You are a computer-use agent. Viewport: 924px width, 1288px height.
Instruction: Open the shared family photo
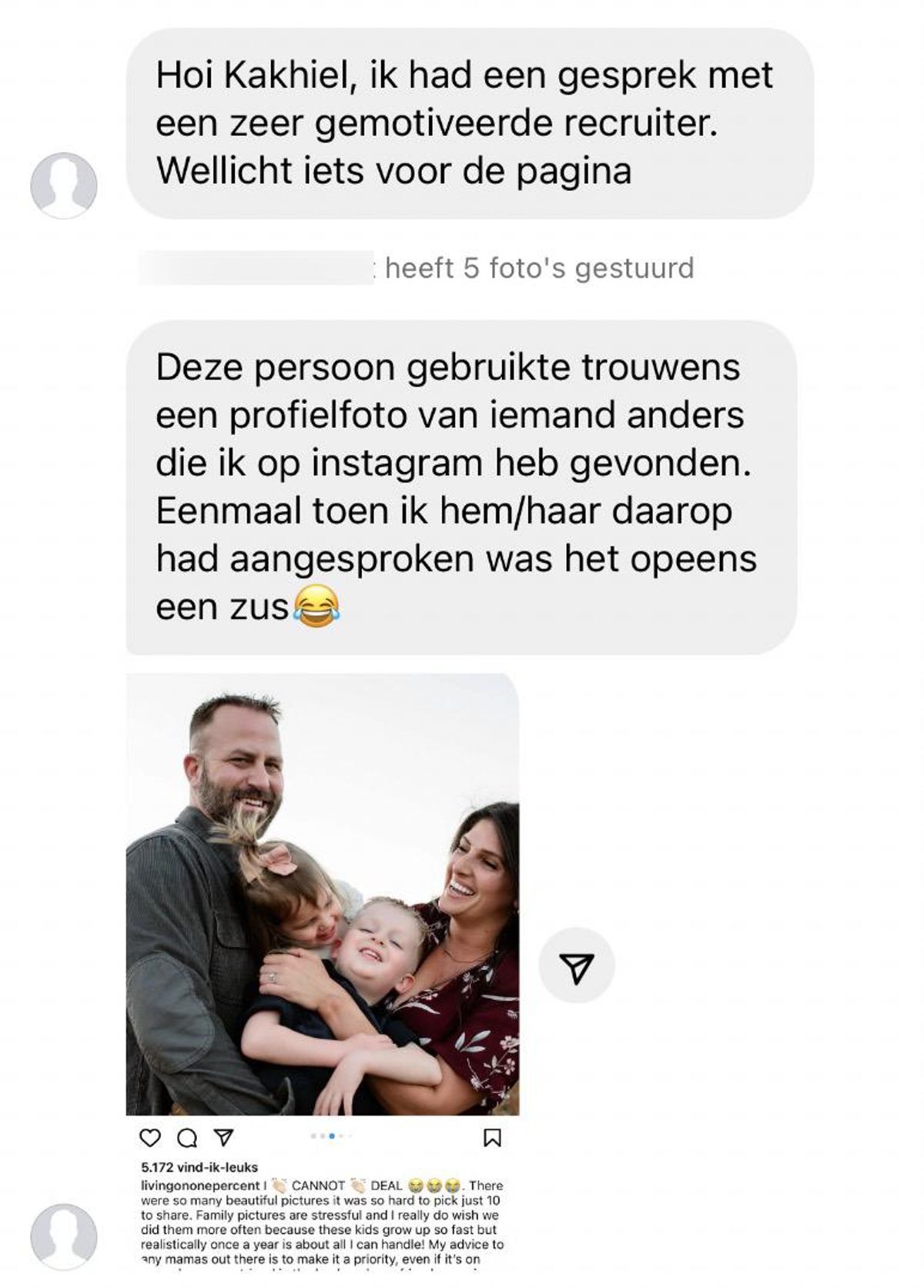click(x=323, y=894)
